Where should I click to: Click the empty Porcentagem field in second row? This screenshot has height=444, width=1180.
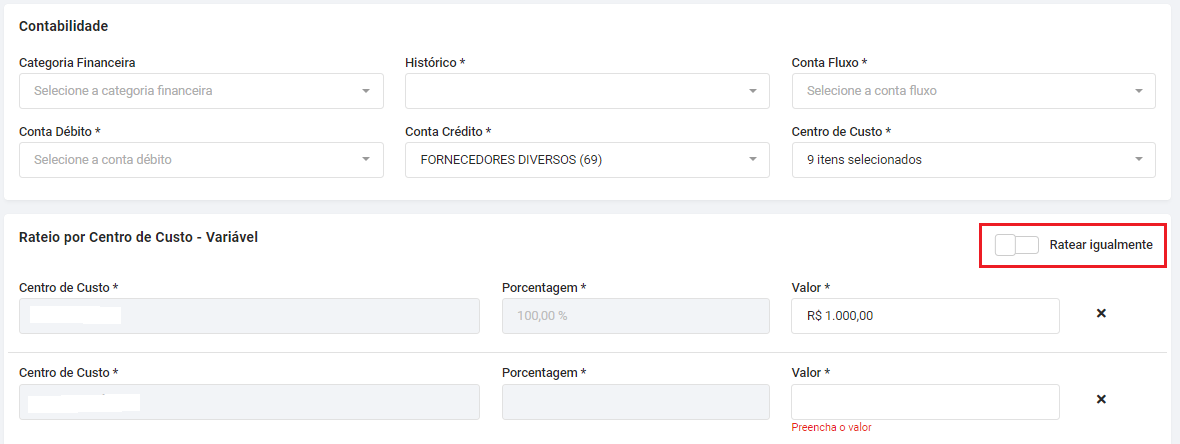[635, 402]
